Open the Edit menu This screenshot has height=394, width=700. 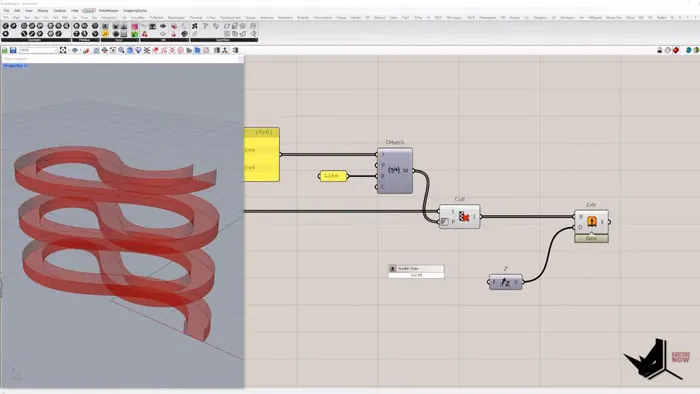(17, 10)
